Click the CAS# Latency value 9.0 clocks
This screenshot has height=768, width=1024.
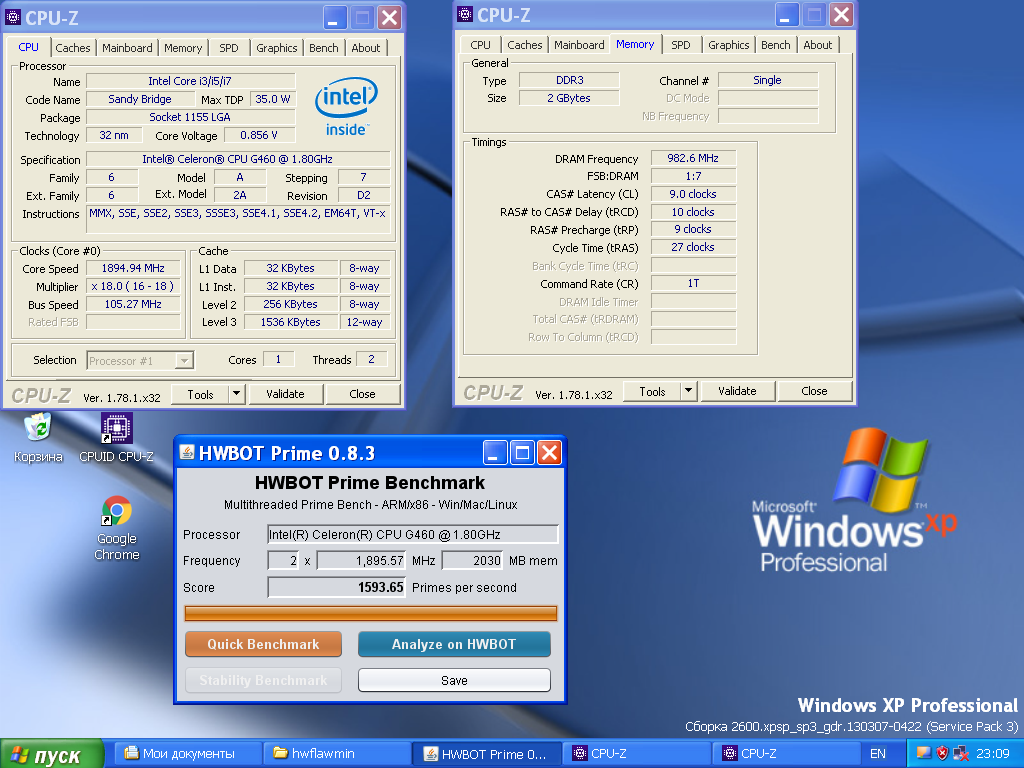(693, 194)
